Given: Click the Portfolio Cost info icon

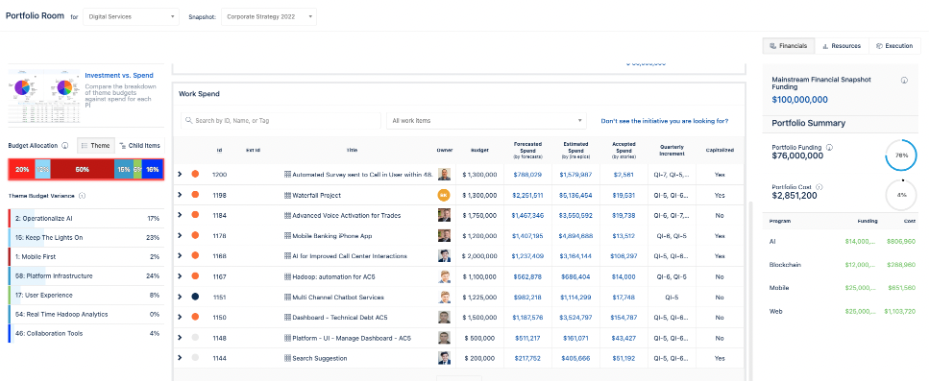Looking at the screenshot, I should pyautogui.click(x=819, y=187).
